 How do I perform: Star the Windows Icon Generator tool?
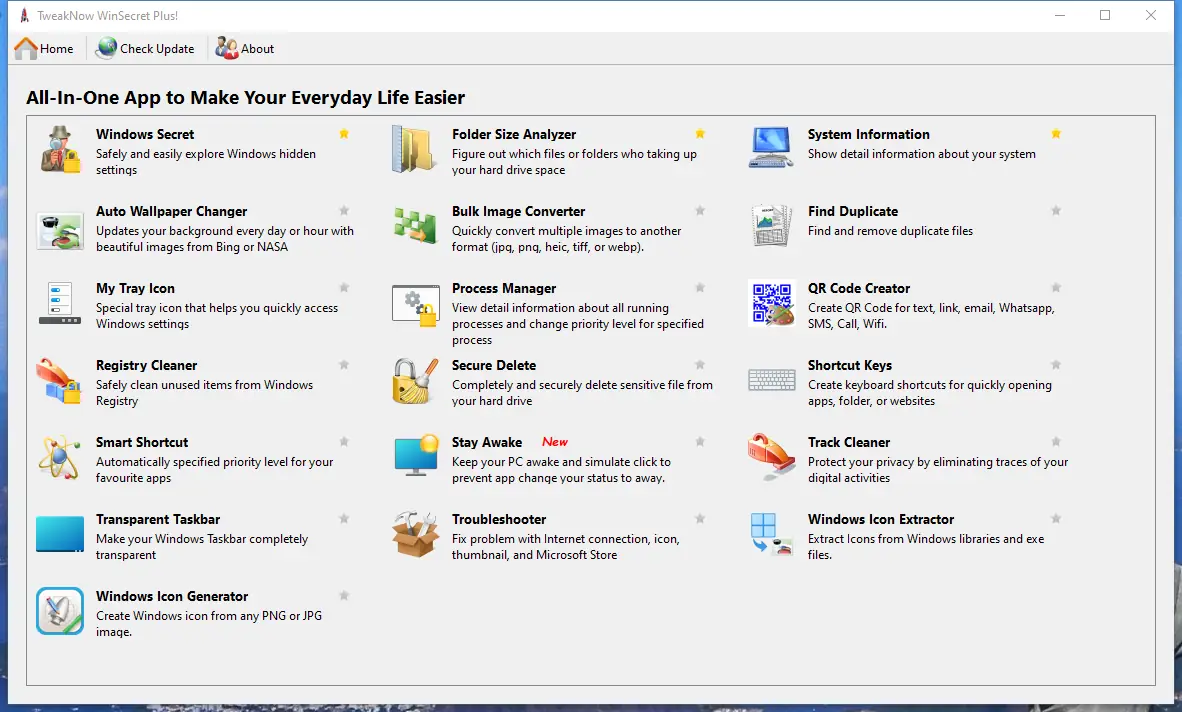click(344, 596)
